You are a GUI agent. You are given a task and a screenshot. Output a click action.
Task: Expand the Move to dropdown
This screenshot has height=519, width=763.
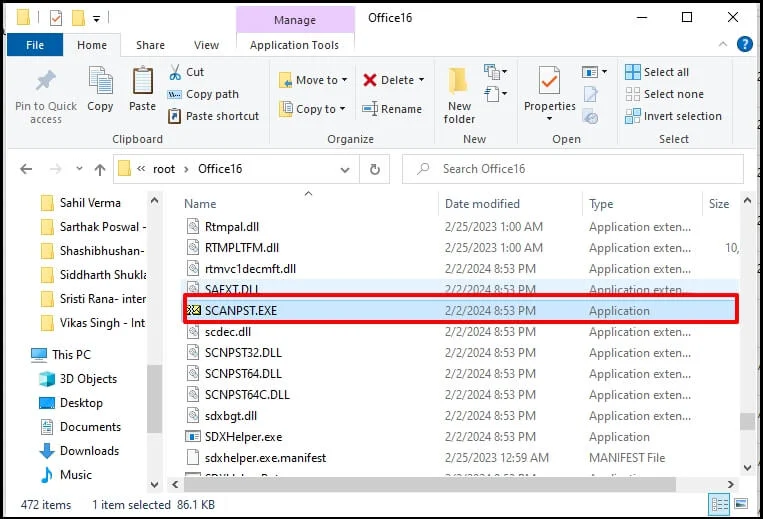[x=344, y=80]
